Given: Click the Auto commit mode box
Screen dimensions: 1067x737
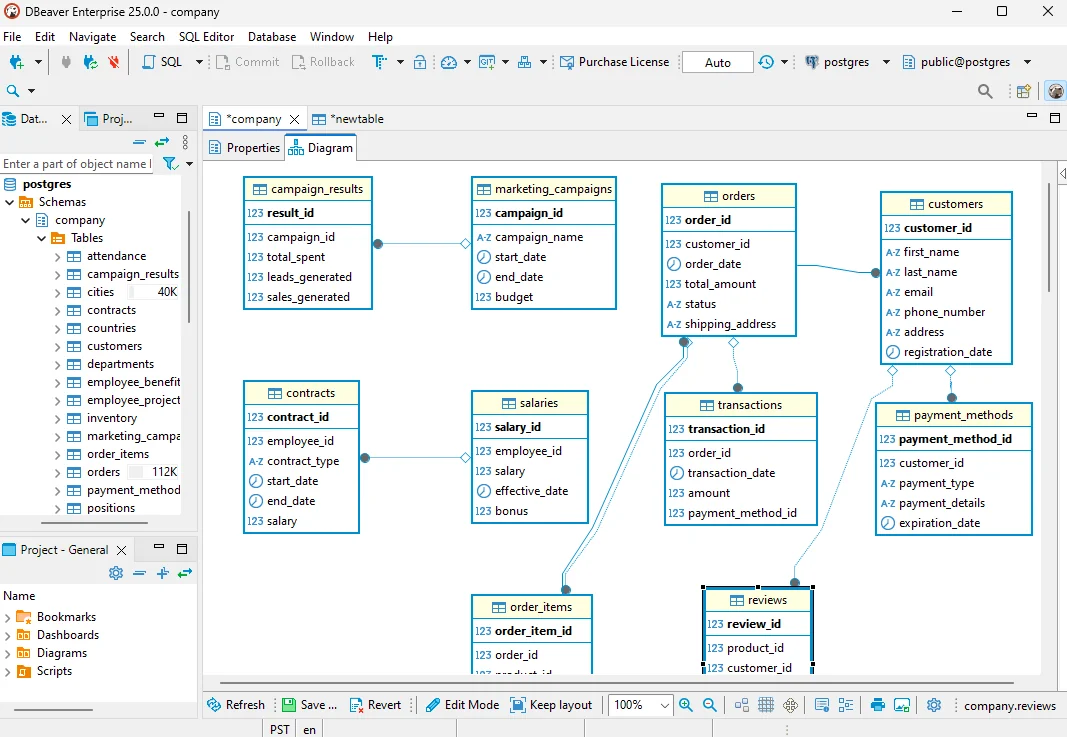Looking at the screenshot, I should tap(717, 62).
